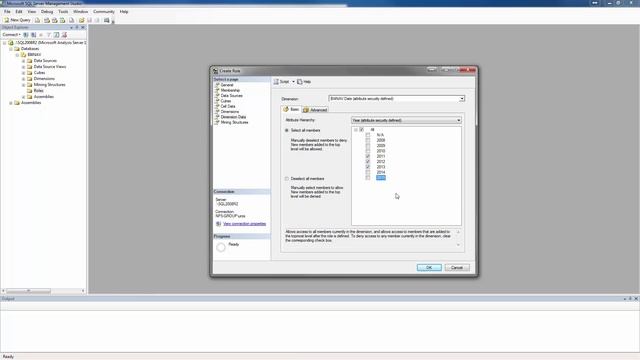Check the N/A year checkbox
Viewport: 640px width, 360px height.
click(368, 135)
